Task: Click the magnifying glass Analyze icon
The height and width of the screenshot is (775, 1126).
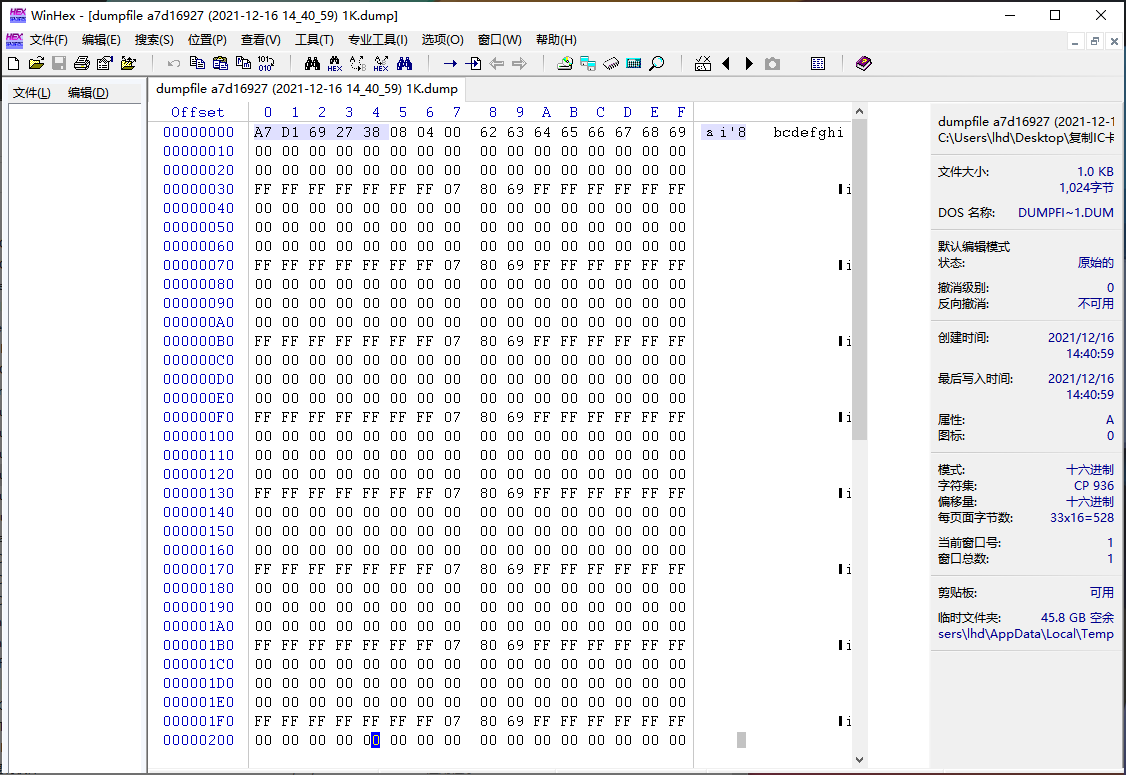Action: click(x=656, y=63)
